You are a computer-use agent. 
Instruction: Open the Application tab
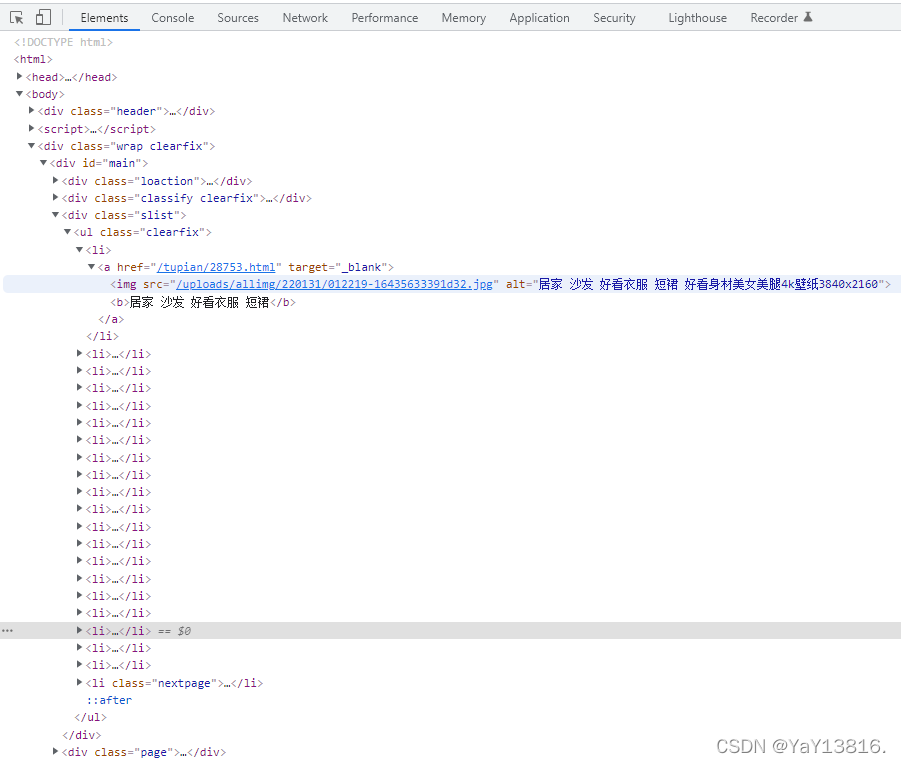539,18
